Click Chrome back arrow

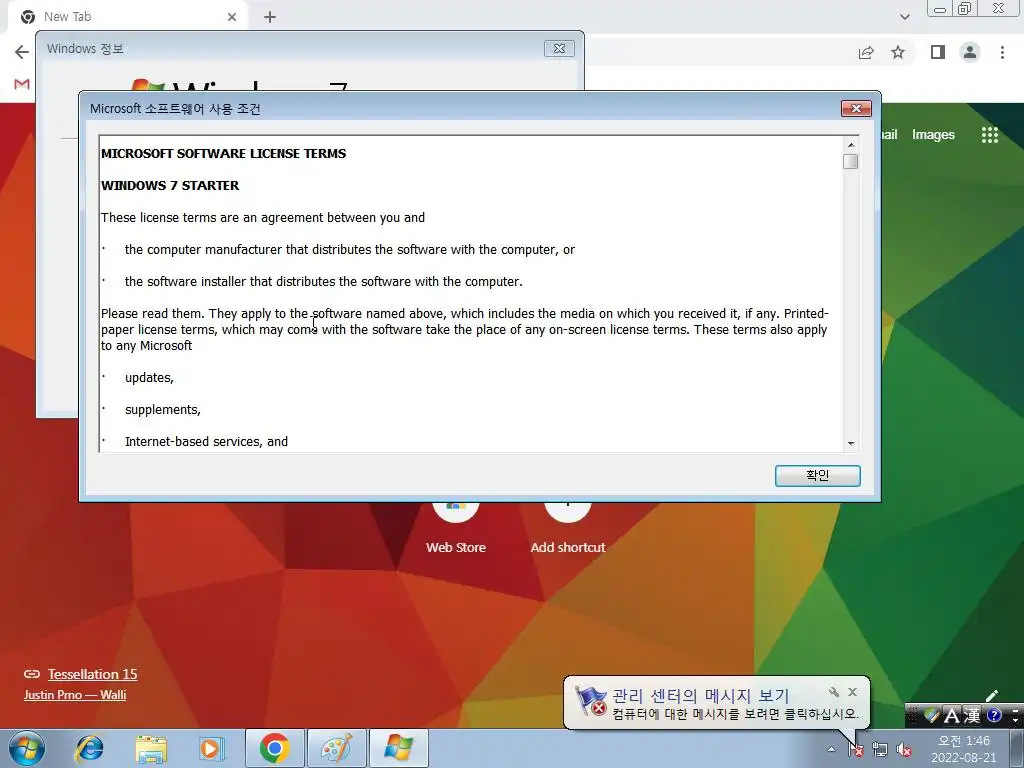pos(22,52)
